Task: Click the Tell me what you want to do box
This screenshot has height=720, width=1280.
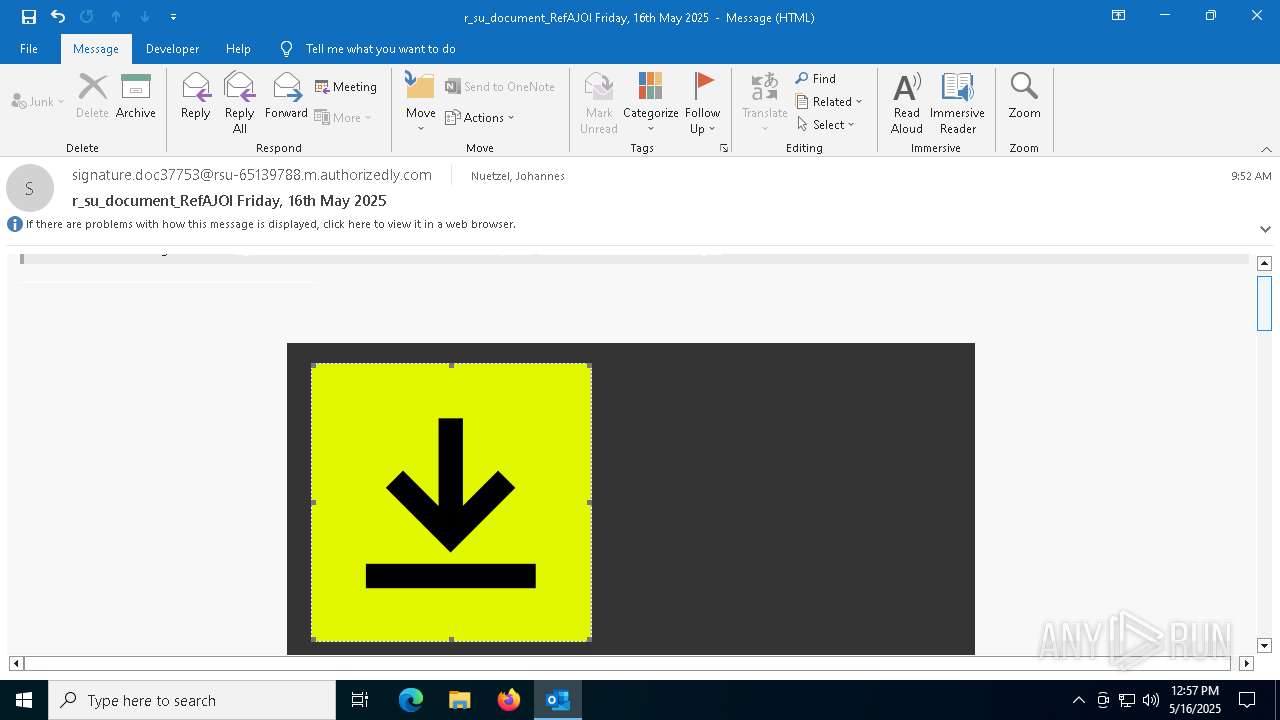Action: point(380,49)
